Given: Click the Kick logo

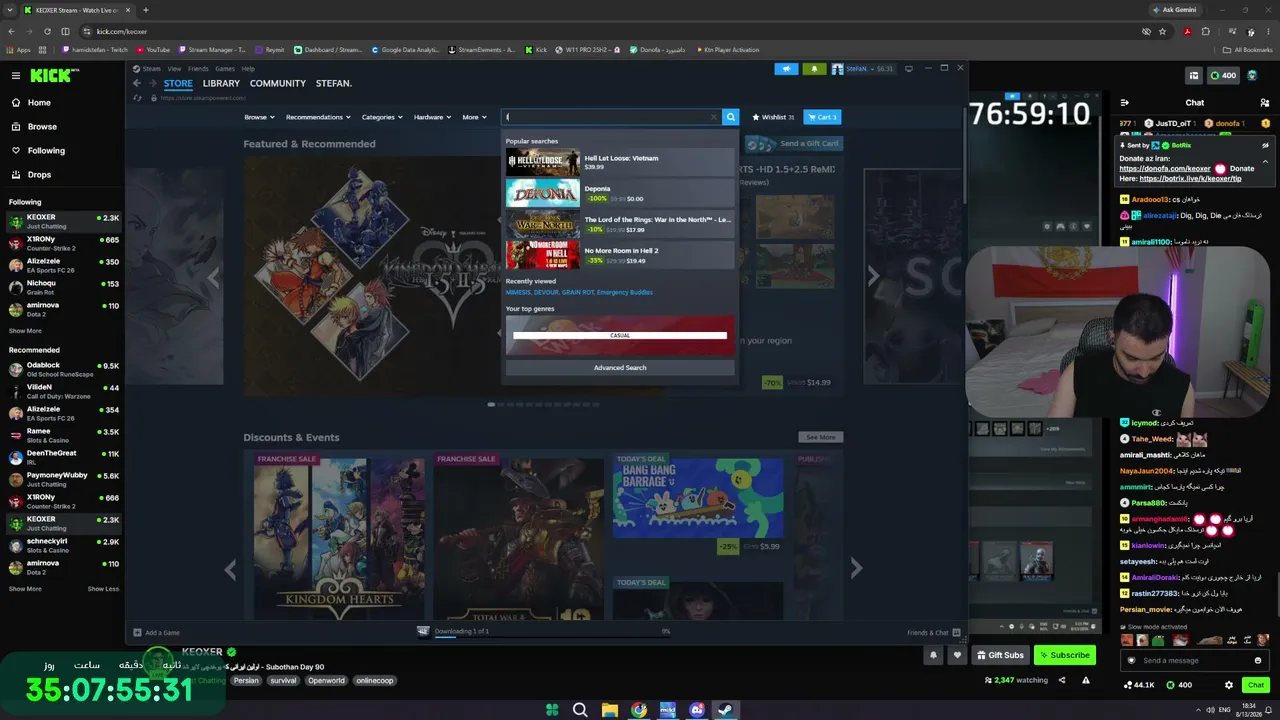Looking at the screenshot, I should [x=50, y=75].
